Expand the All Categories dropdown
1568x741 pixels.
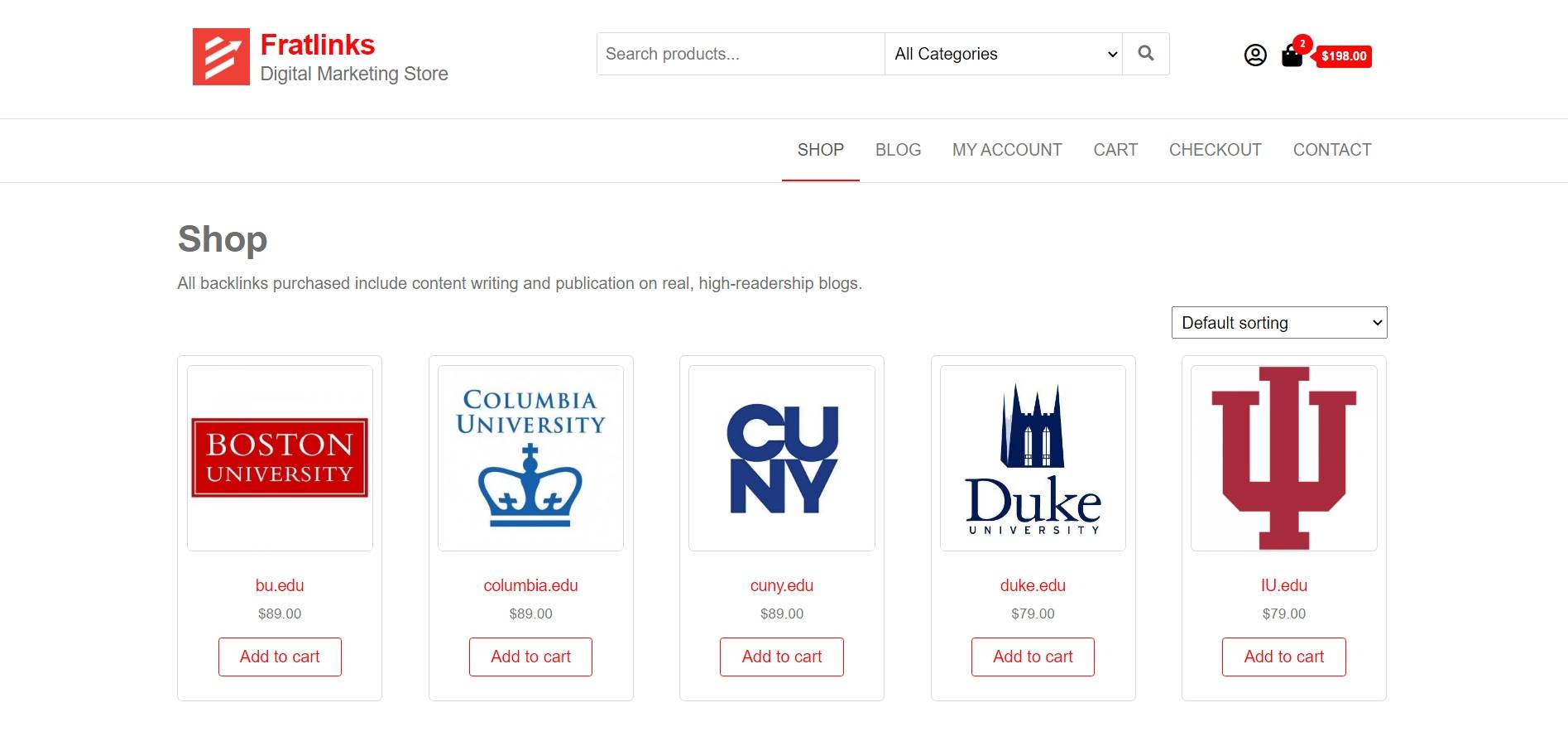[x=1004, y=54]
